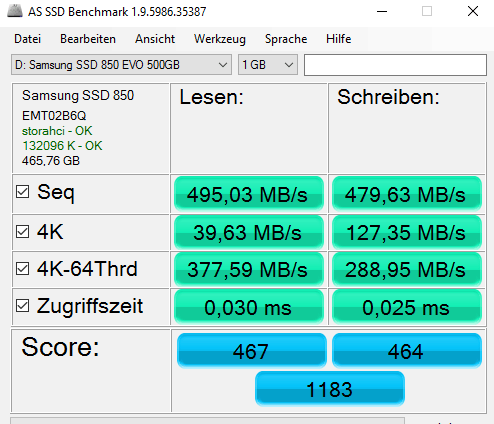Image resolution: width=494 pixels, height=424 pixels.
Task: Expand the 1 GB test size dropdown
Action: click(x=268, y=65)
